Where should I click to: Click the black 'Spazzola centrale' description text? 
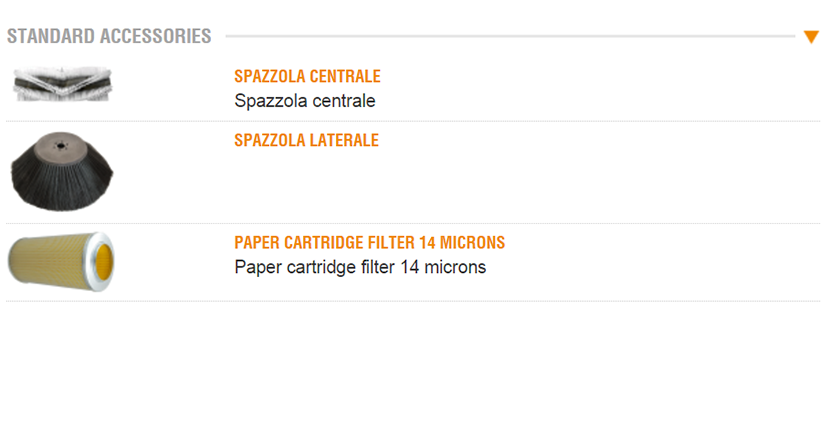304,101
